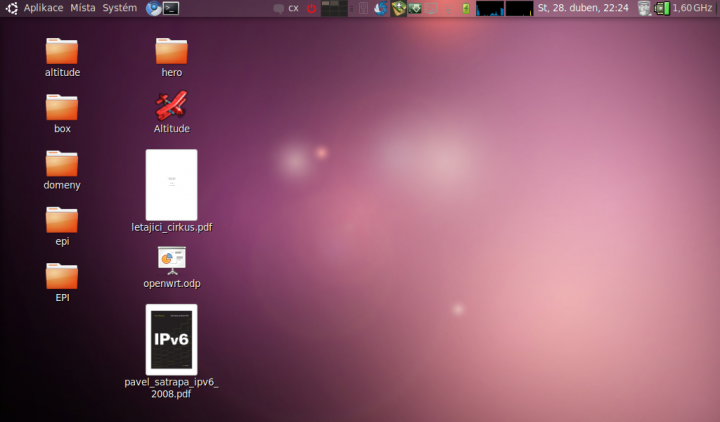Select the 'domeny' folder on the desktop
Screen dimensions: 720x422
coord(62,163)
